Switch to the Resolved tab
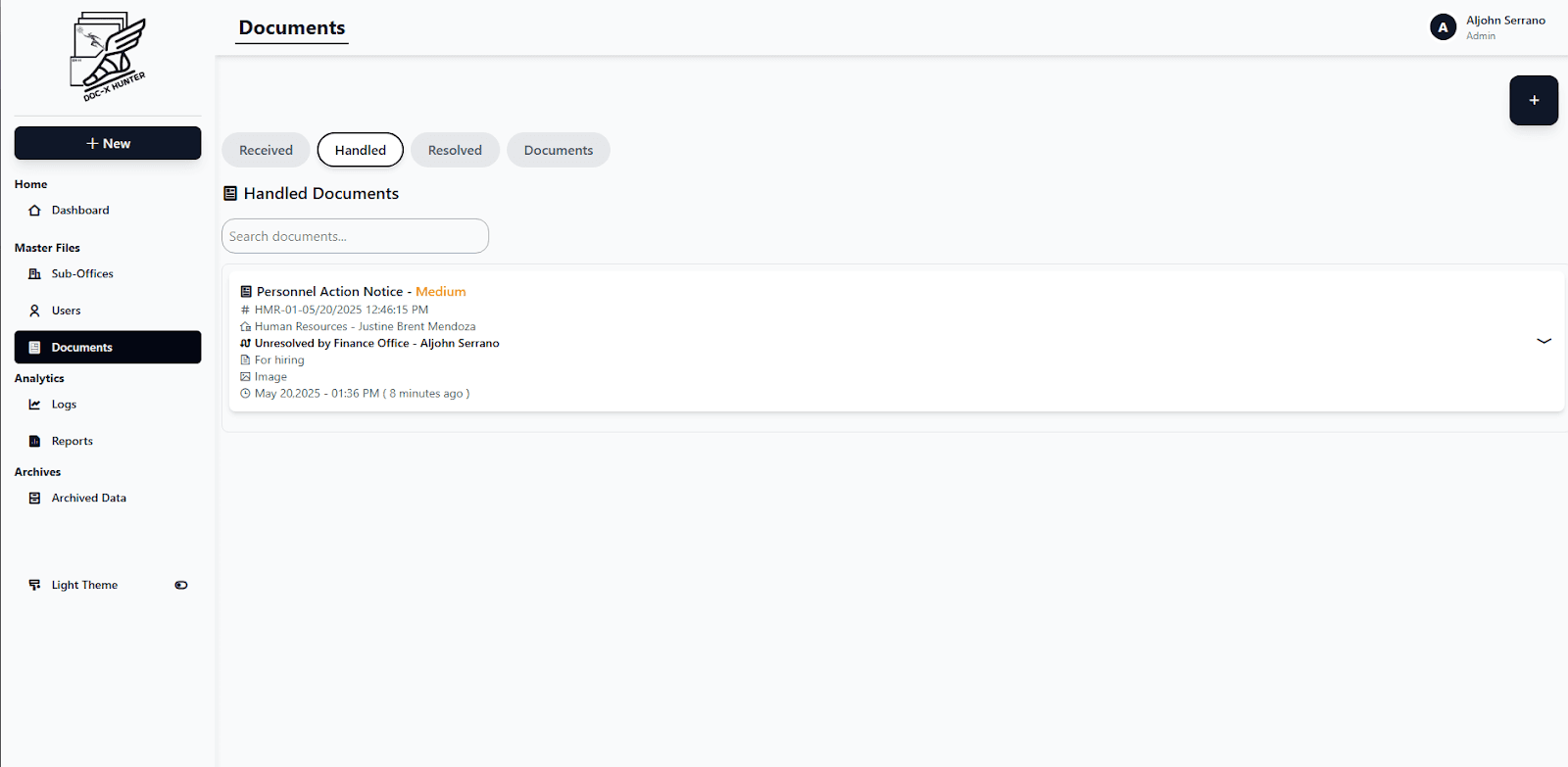The image size is (1568, 767). (455, 150)
